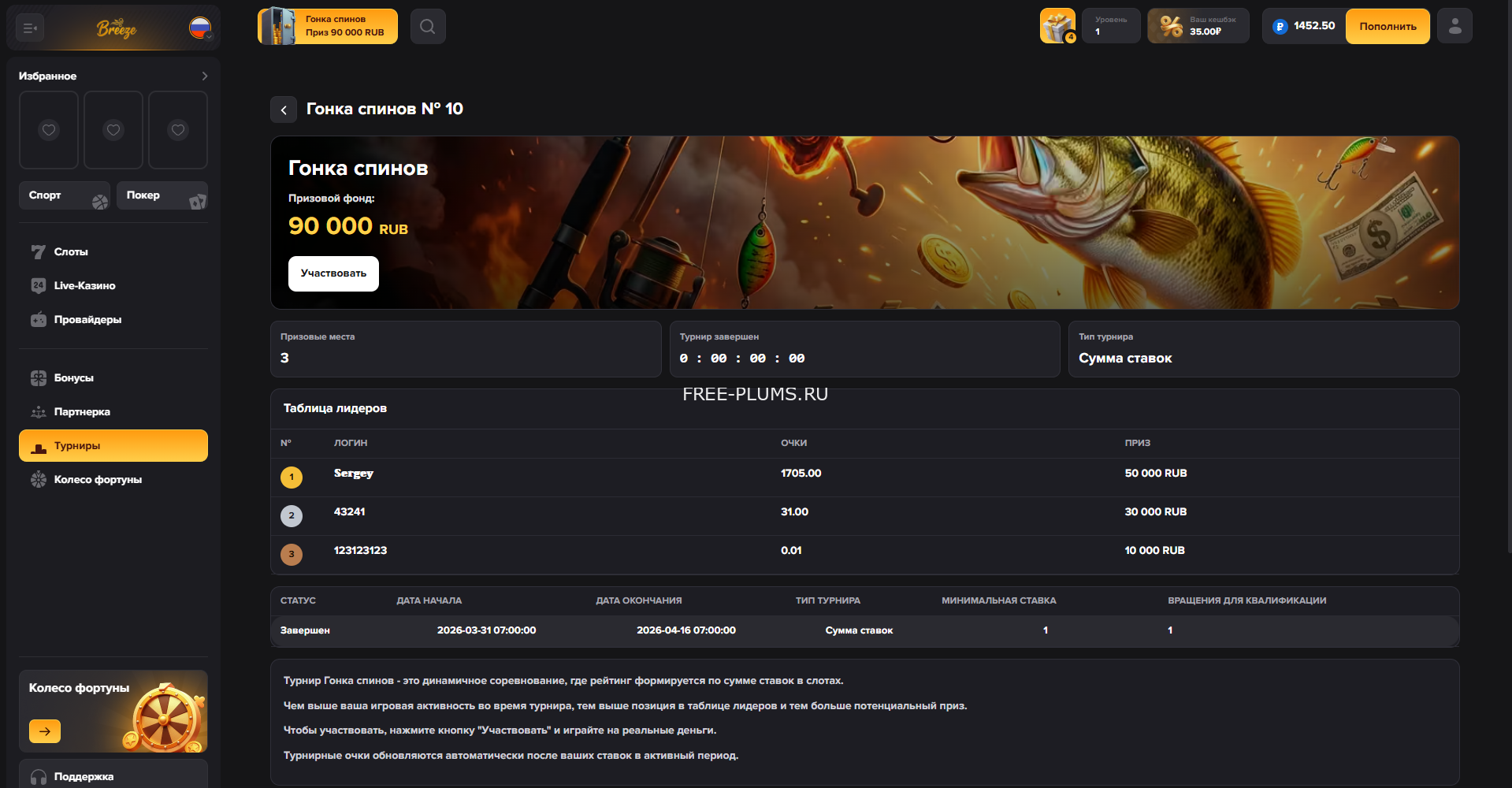Click the second favorite heart slot

coord(113,130)
